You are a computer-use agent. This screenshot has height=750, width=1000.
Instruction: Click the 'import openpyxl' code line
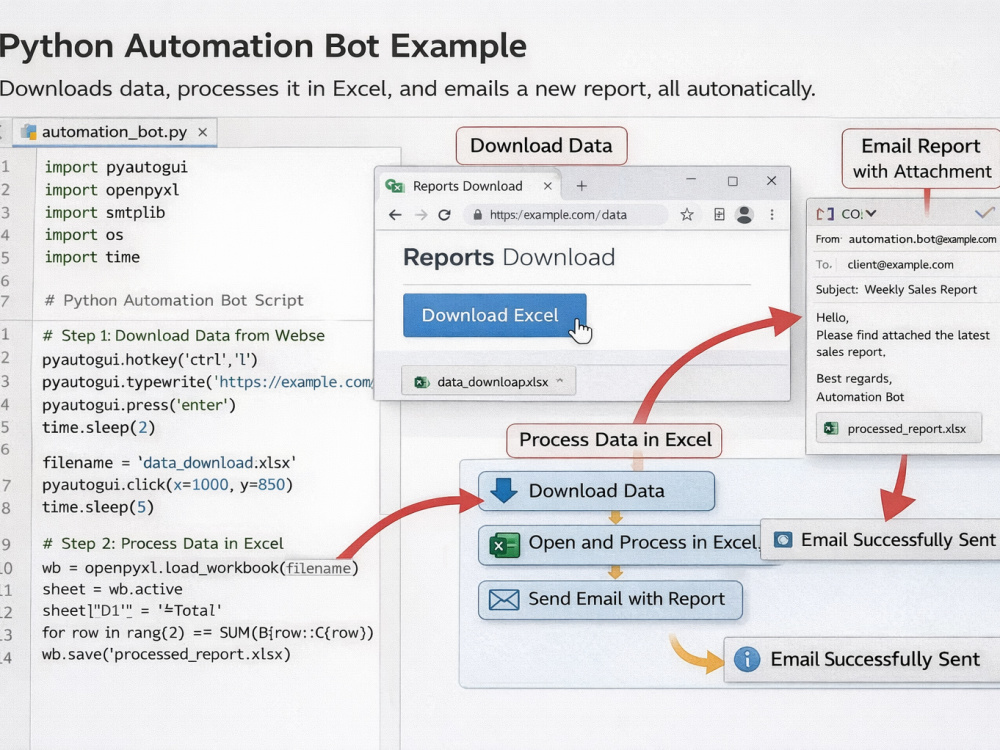point(112,190)
